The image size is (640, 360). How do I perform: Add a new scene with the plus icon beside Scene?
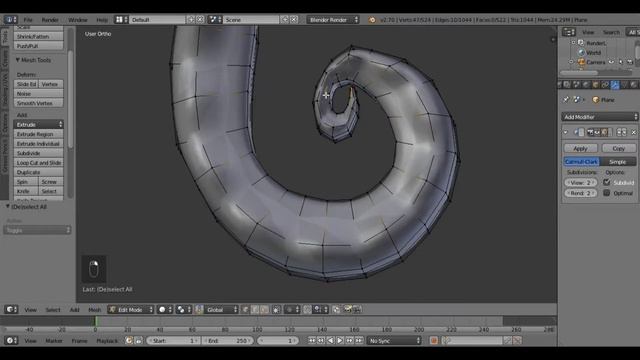coord(284,20)
